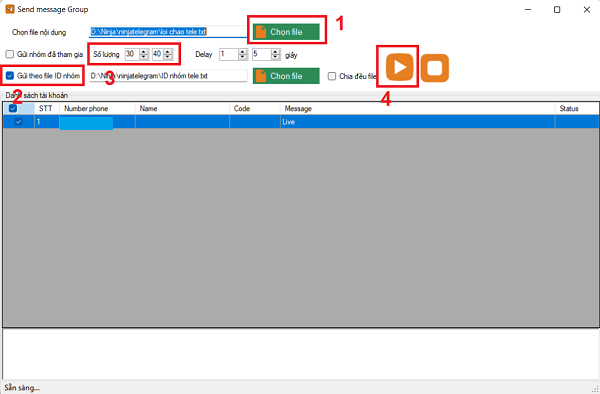Click Chọn file button for group ID file
The height and width of the screenshot is (394, 600).
286,76
